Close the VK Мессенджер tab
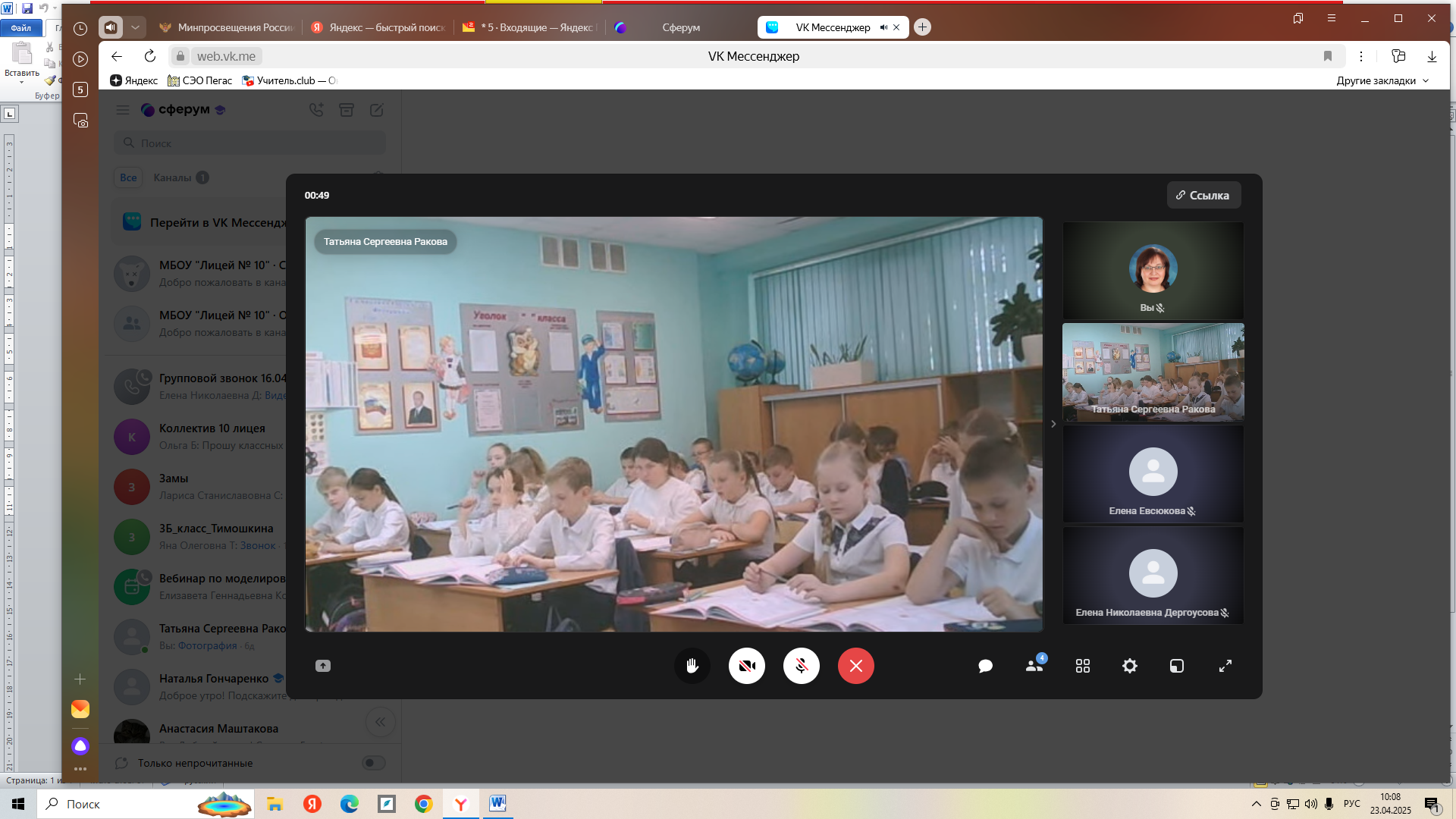This screenshot has width=1456, height=819. 896,27
